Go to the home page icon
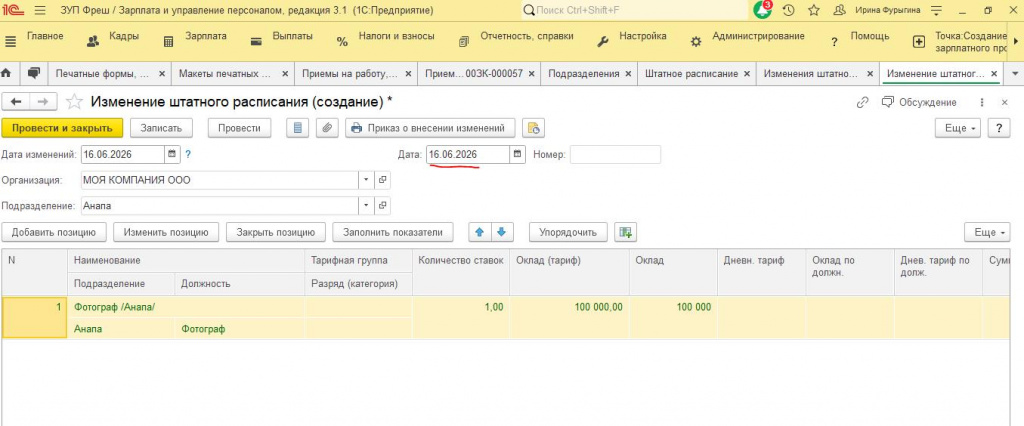This screenshot has height=426, width=1024. pos(8,73)
